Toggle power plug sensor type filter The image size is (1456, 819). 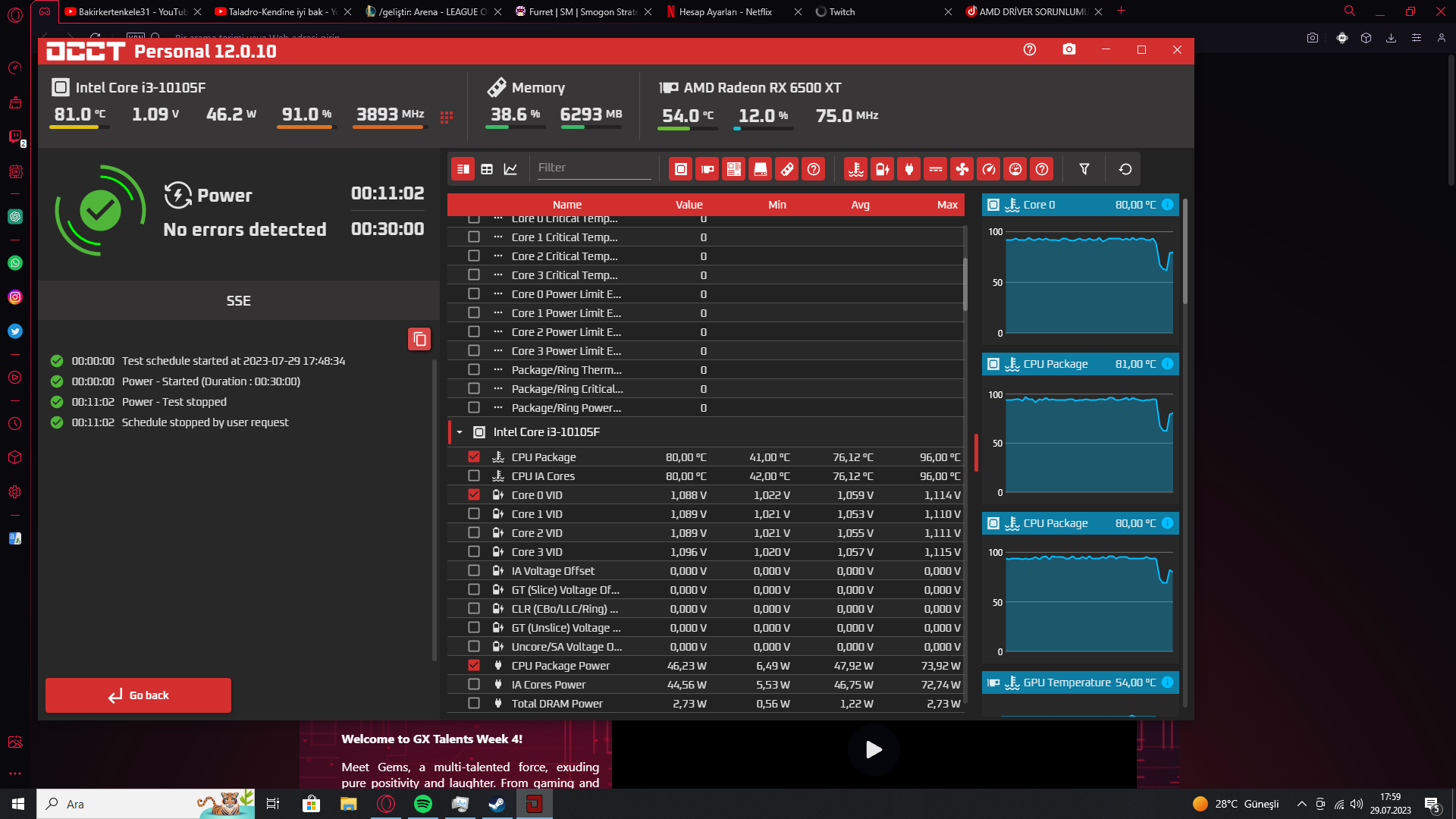click(909, 169)
